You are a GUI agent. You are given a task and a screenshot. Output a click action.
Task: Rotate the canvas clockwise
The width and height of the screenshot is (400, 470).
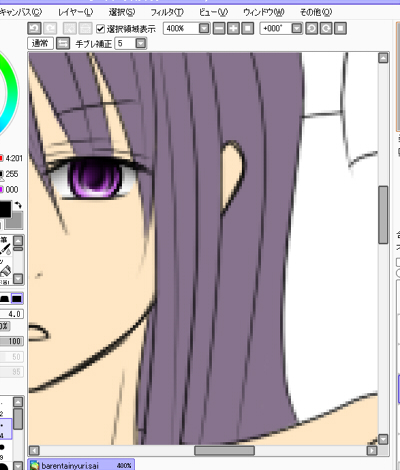tap(326, 28)
